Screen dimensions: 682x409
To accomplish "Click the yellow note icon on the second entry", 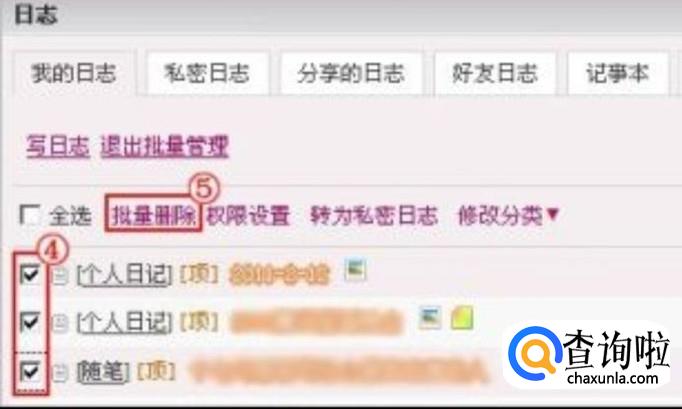I will (462, 318).
